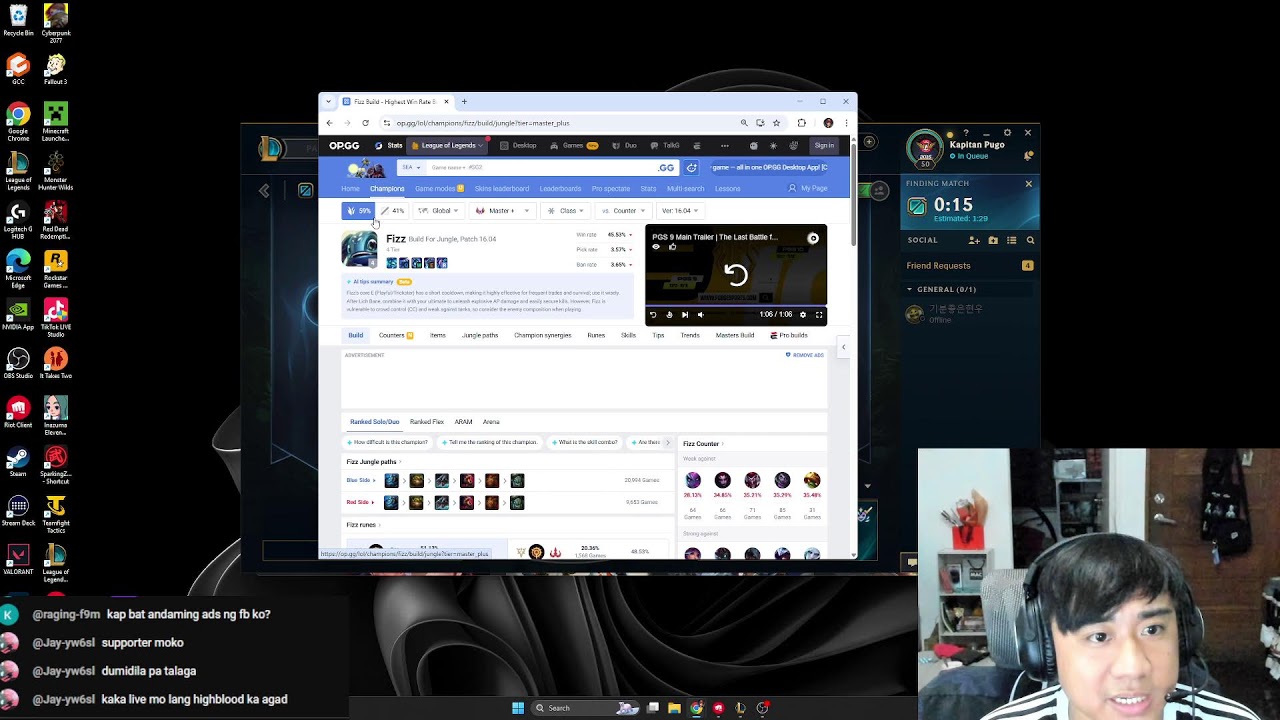Image resolution: width=1280 pixels, height=720 pixels.
Task: Switch to the Items tab
Action: tap(438, 335)
